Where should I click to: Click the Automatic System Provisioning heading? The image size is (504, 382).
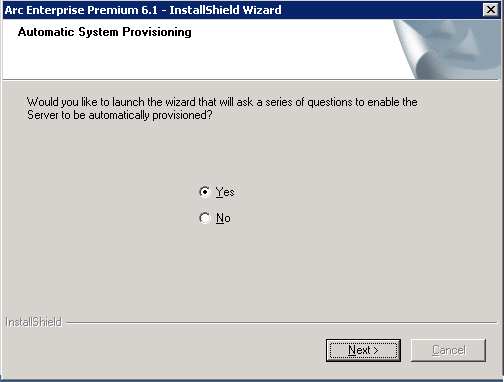coord(105,32)
